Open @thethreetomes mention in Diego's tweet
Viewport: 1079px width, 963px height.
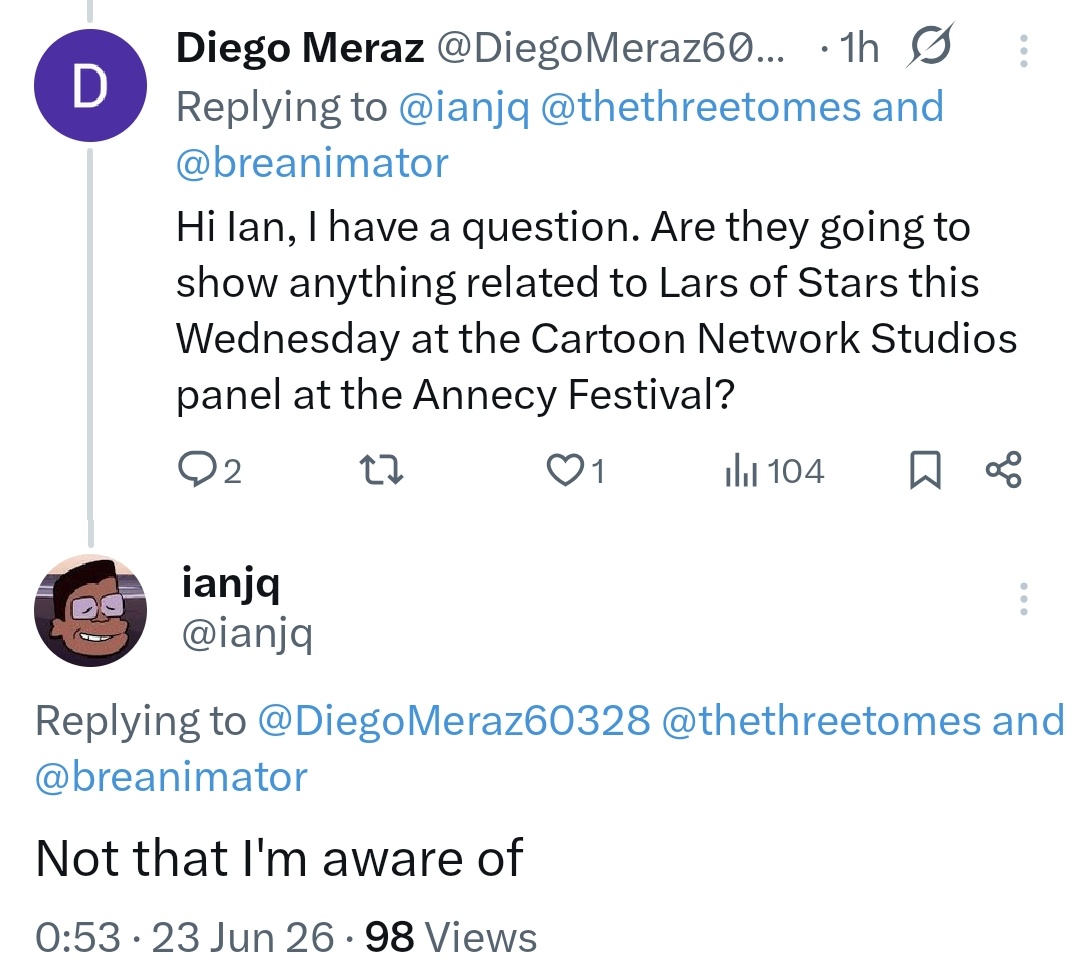click(x=701, y=107)
